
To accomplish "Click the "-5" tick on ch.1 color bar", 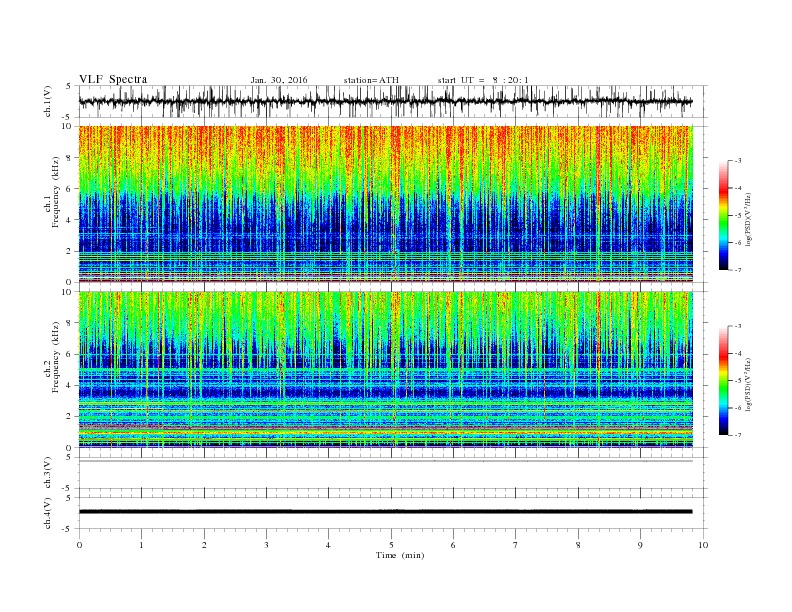I will (x=738, y=216).
